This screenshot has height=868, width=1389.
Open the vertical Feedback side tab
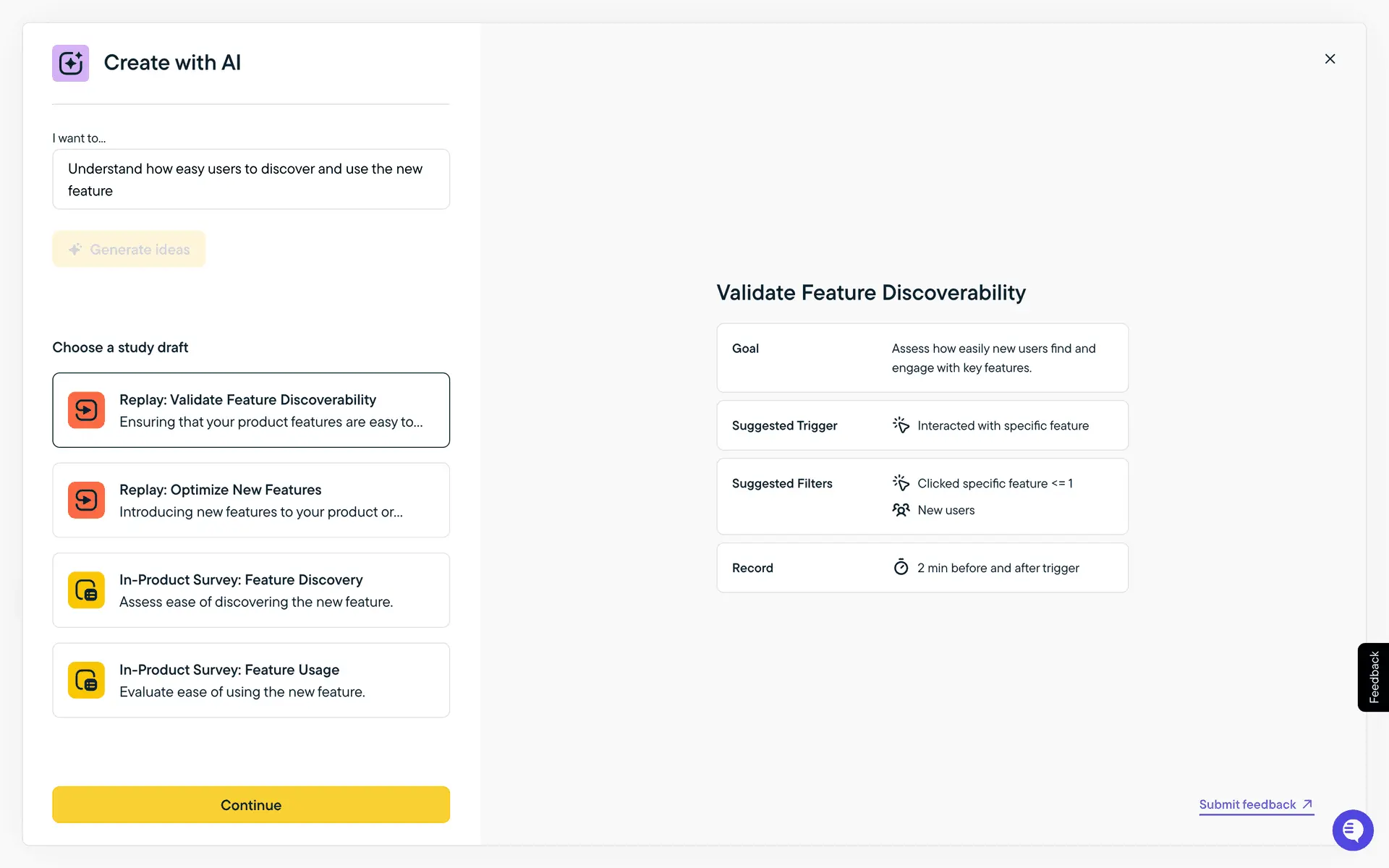1373,677
